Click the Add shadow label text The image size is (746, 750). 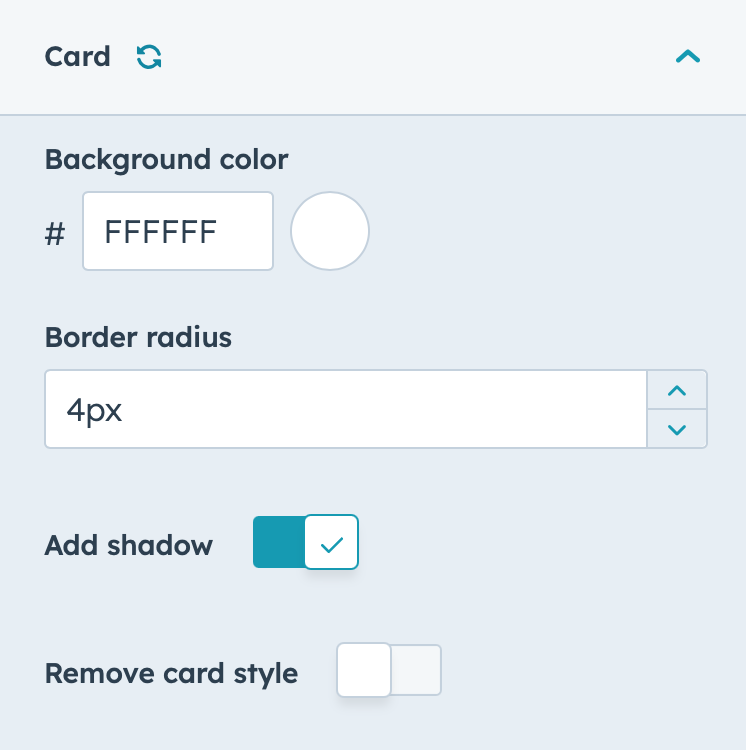[129, 545]
